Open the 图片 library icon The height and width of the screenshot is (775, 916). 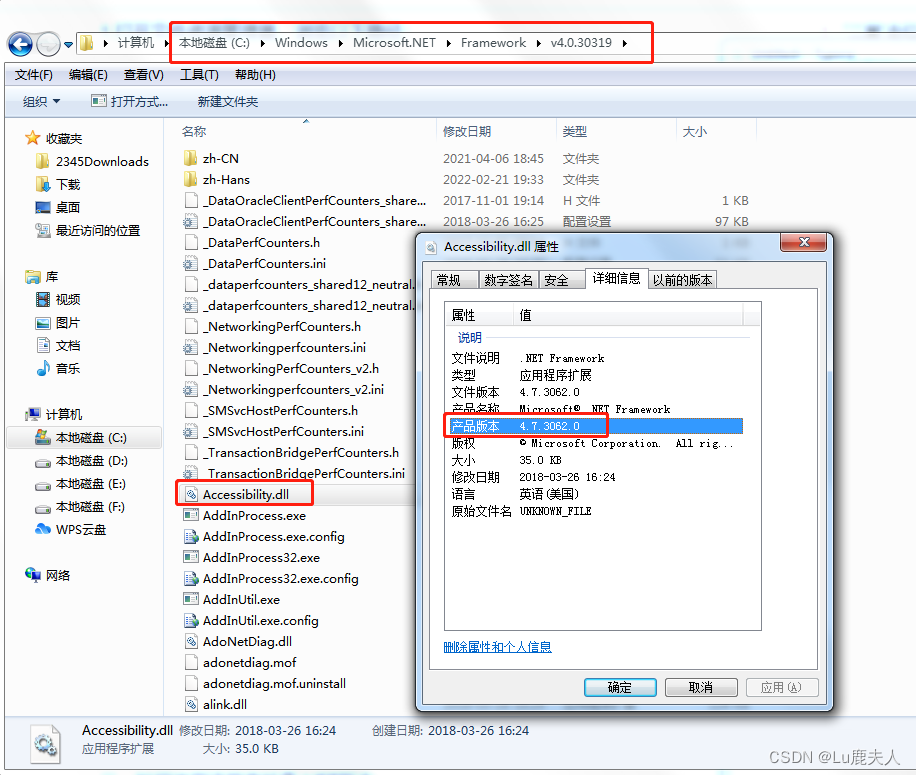point(43,323)
